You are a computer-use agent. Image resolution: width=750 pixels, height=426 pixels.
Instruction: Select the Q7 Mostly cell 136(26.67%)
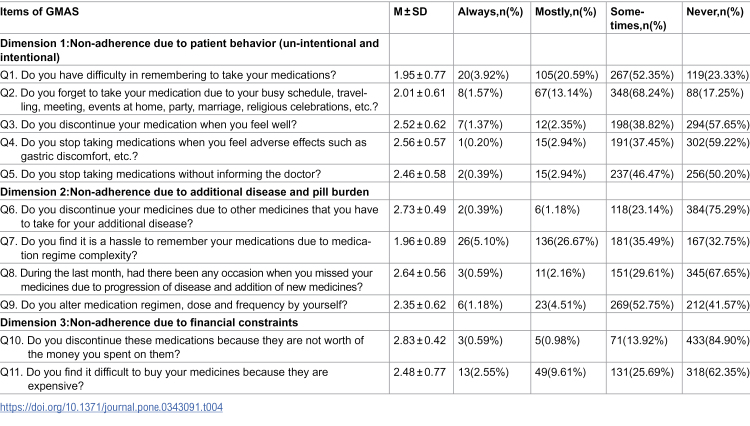(566, 241)
